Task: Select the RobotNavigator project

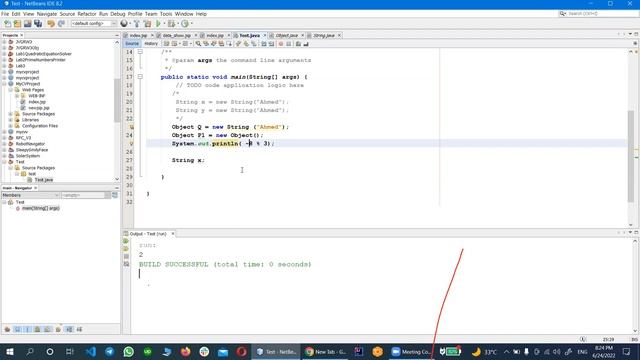Action: coord(30,144)
